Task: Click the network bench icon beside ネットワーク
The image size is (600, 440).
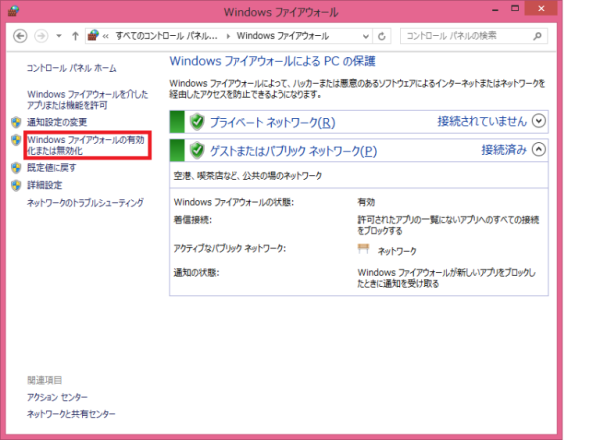Action: click(363, 249)
